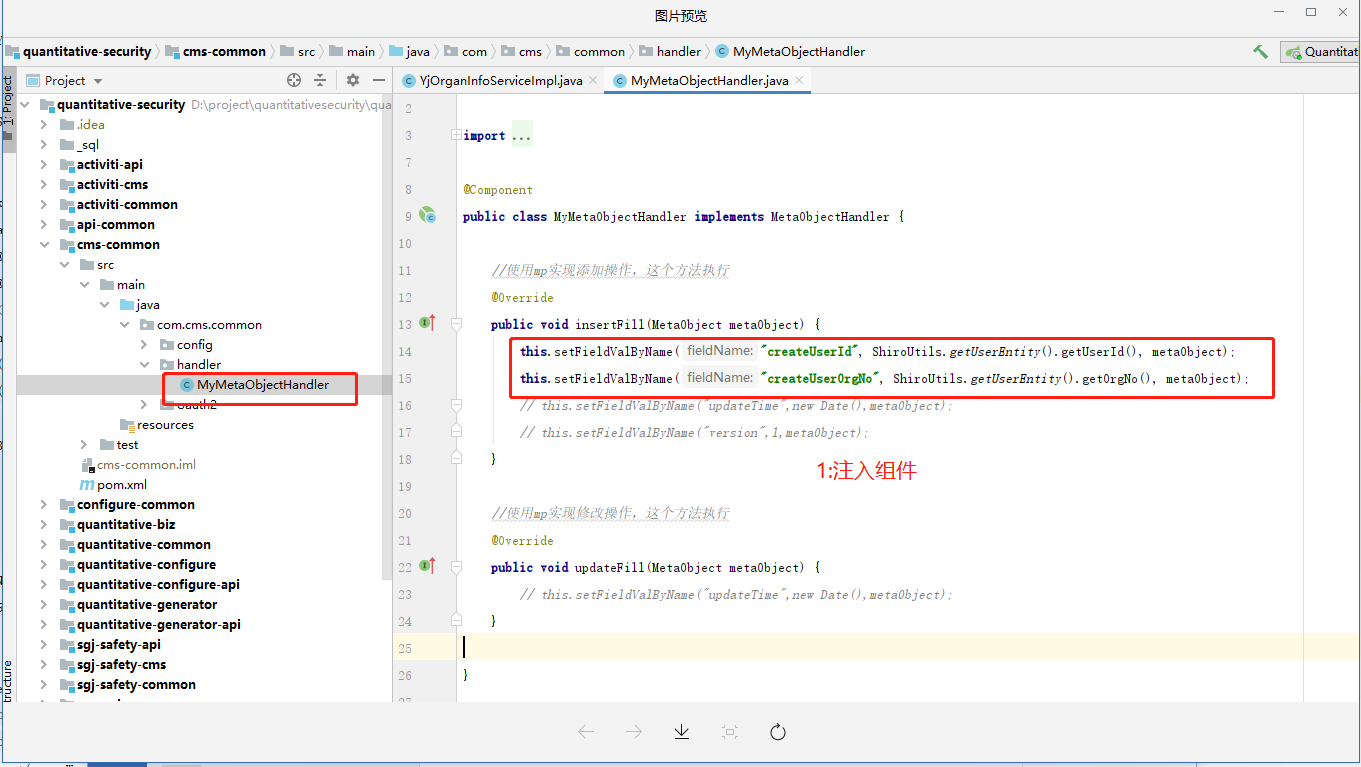Image resolution: width=1361 pixels, height=767 pixels.
Task: Select quantitative-biz module
Action: coord(117,525)
